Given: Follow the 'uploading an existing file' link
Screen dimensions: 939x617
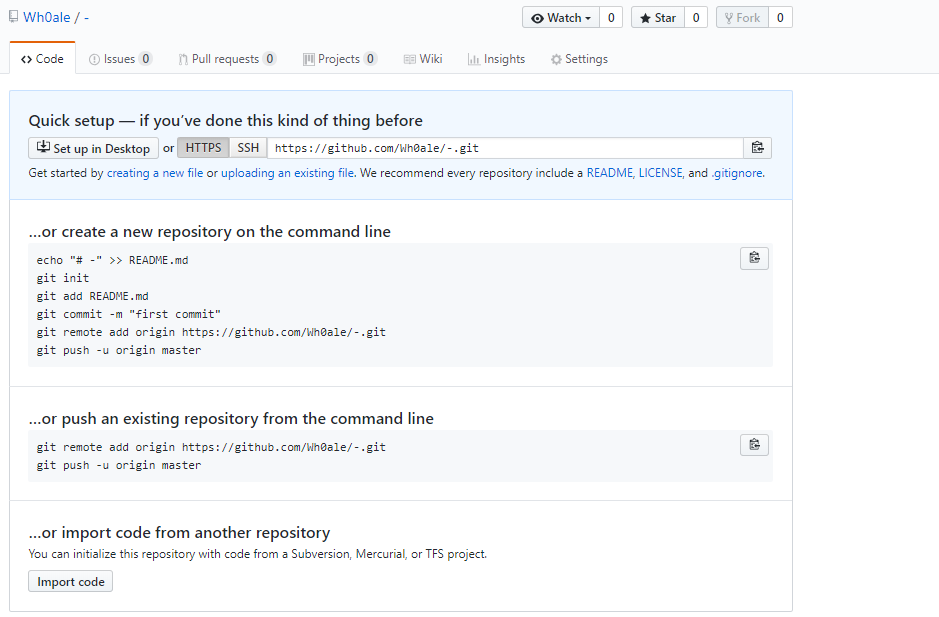Looking at the screenshot, I should pos(287,173).
